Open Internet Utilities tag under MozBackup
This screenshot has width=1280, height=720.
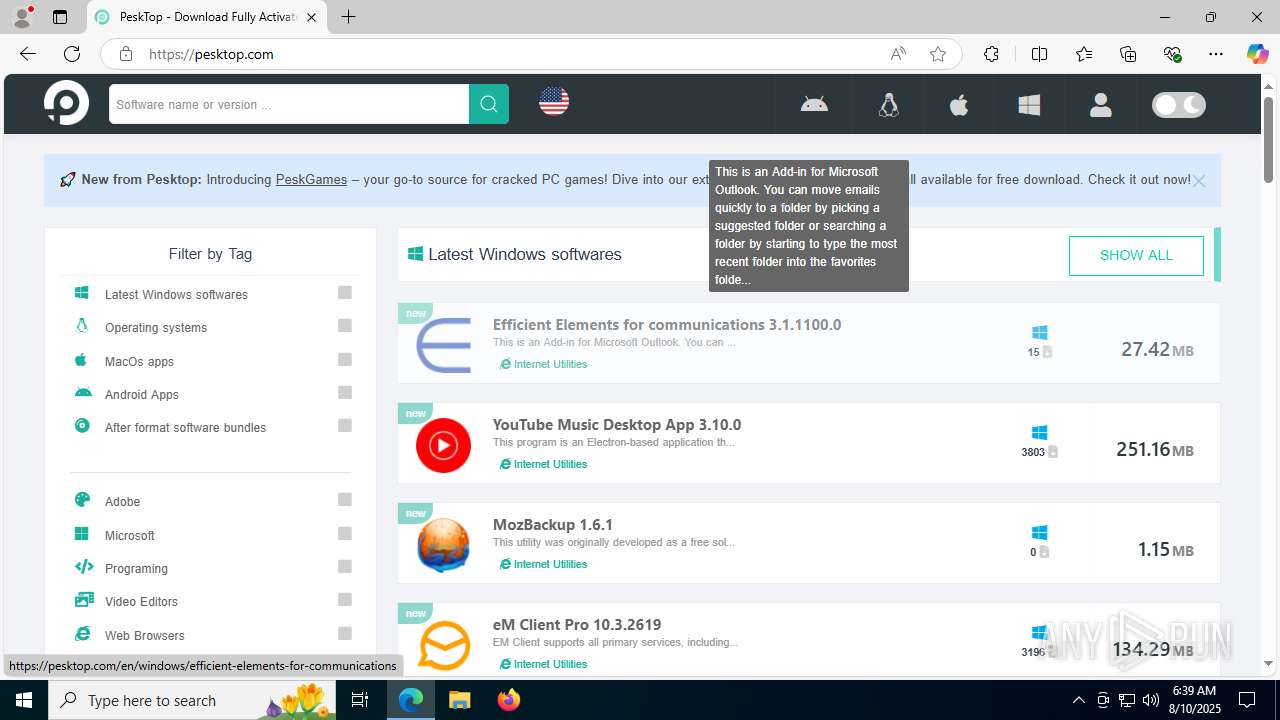(544, 564)
